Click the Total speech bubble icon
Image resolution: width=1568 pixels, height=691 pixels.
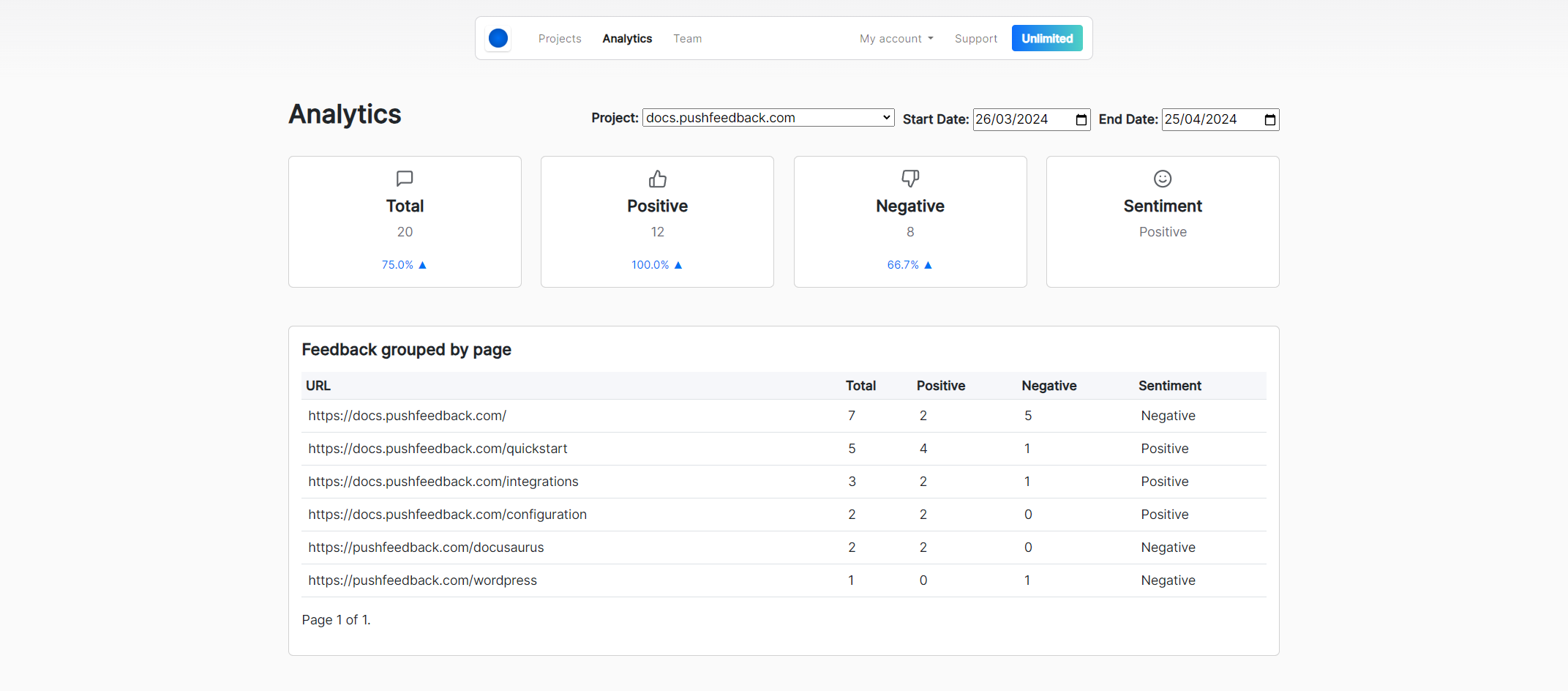[x=405, y=179]
